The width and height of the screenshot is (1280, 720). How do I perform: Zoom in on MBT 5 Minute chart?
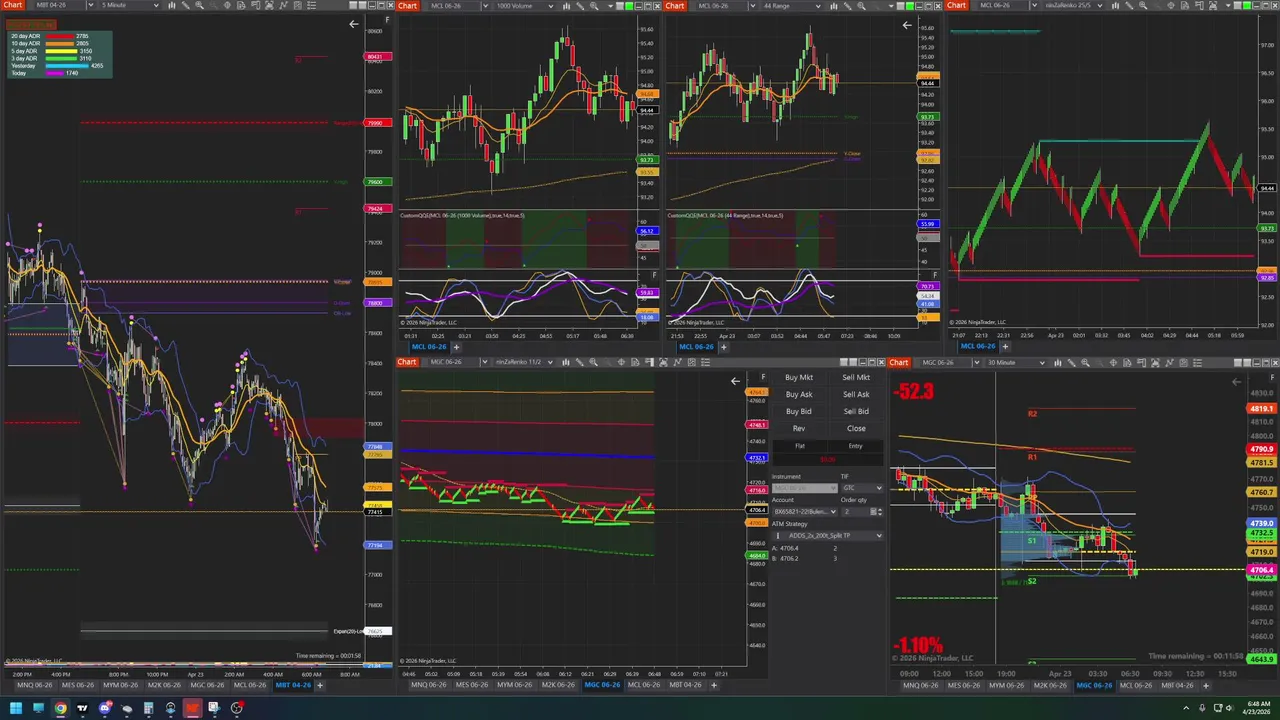pyautogui.click(x=199, y=5)
